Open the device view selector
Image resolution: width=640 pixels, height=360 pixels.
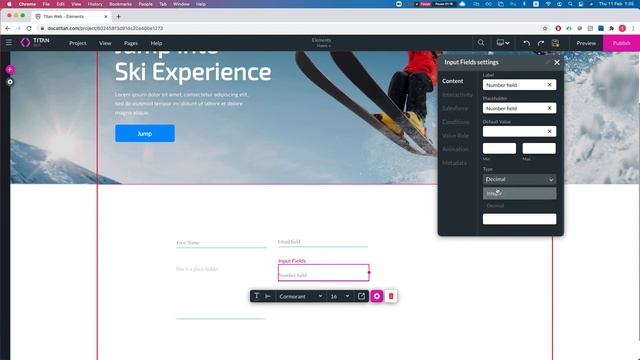(502, 43)
